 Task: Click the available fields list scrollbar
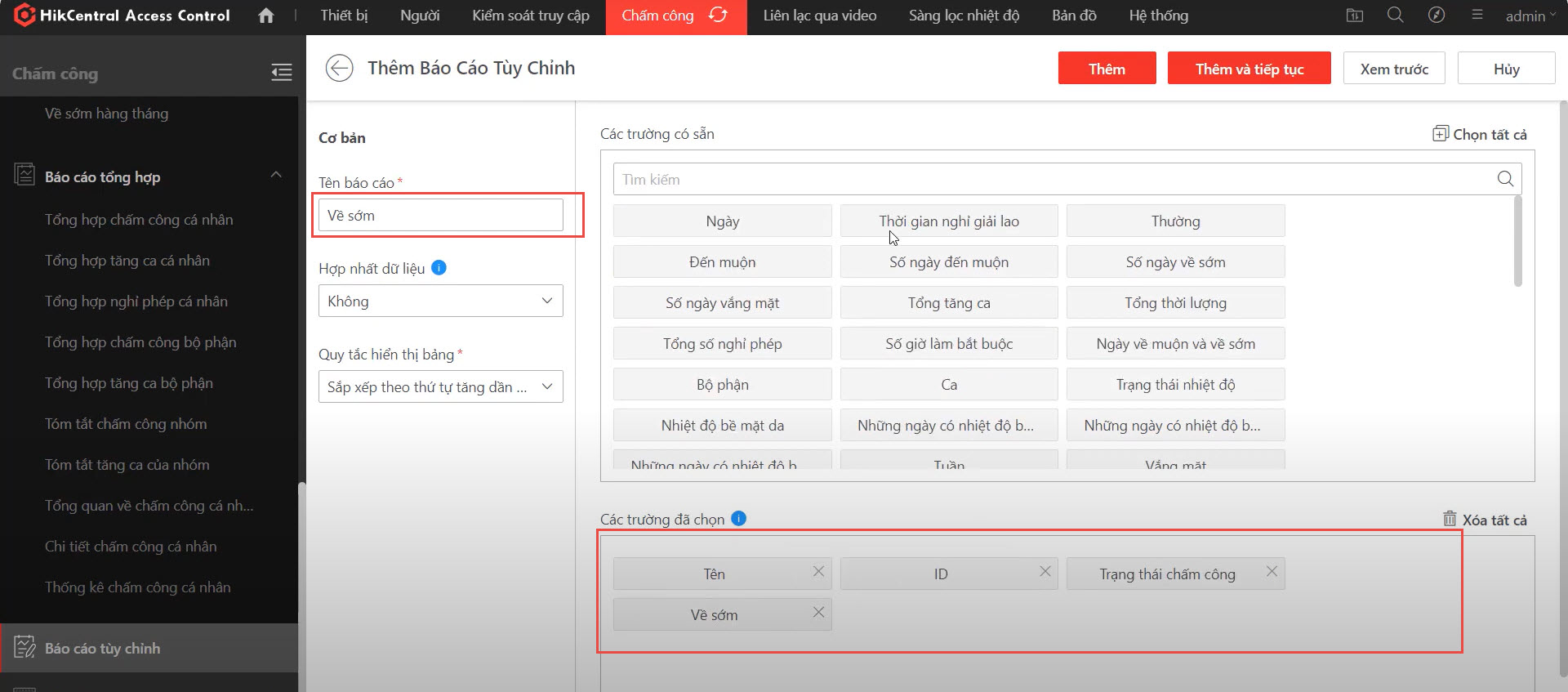click(1517, 241)
